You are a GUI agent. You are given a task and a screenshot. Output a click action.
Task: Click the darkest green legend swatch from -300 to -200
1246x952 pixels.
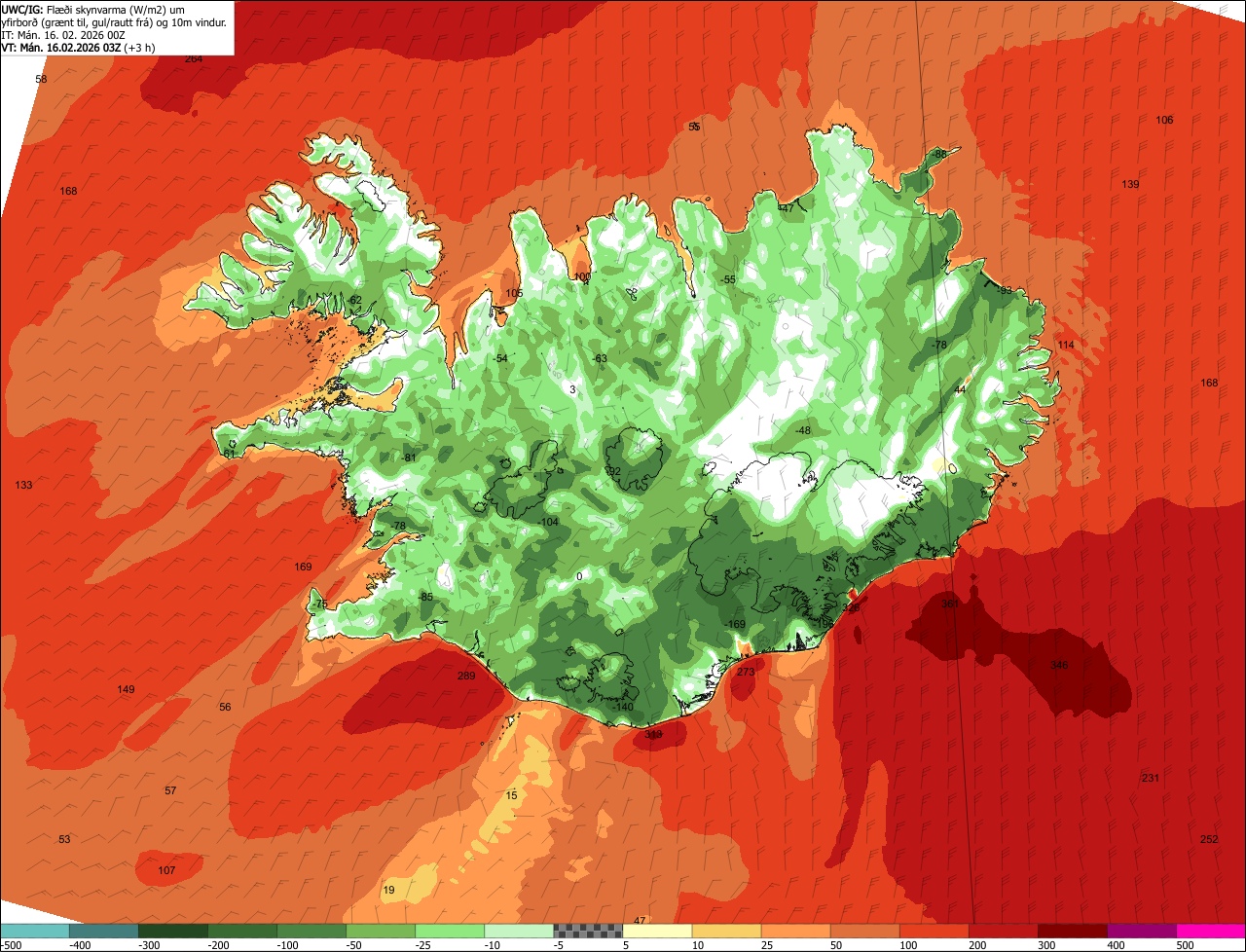(x=173, y=931)
